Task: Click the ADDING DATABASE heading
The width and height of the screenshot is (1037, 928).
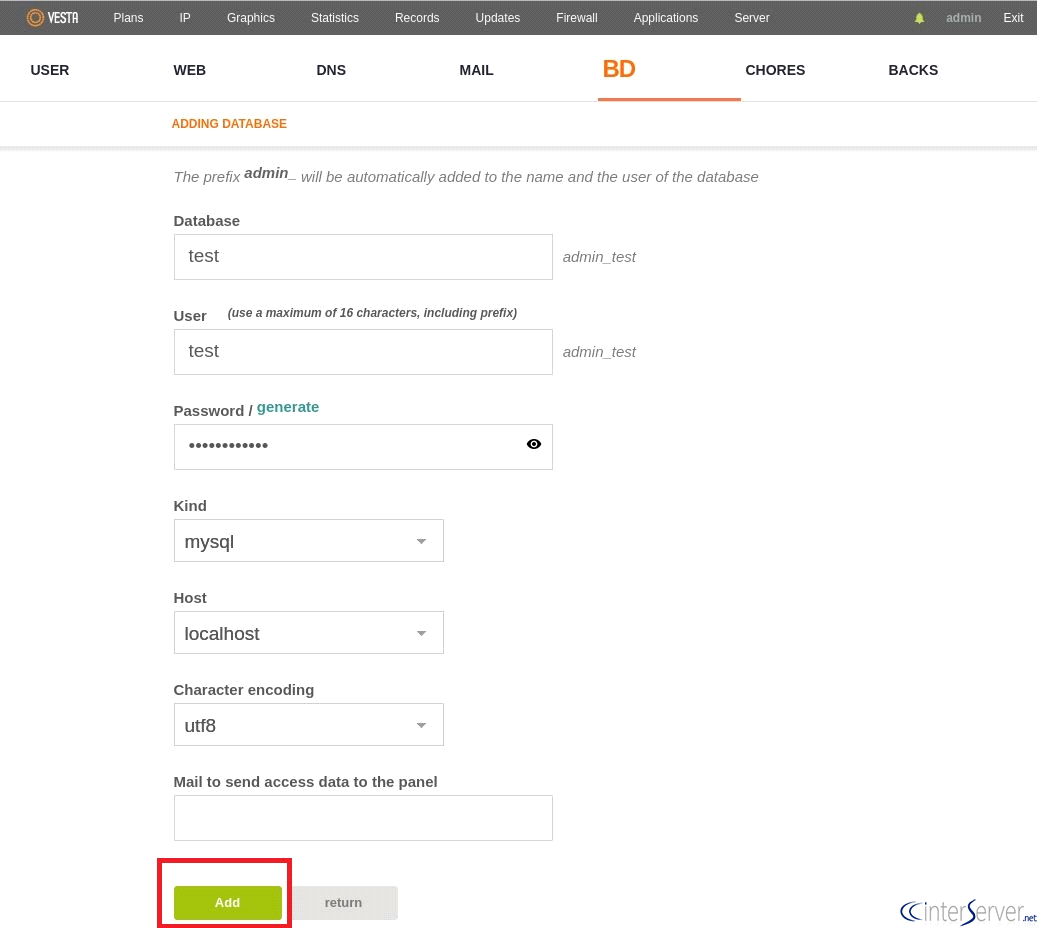Action: click(229, 124)
